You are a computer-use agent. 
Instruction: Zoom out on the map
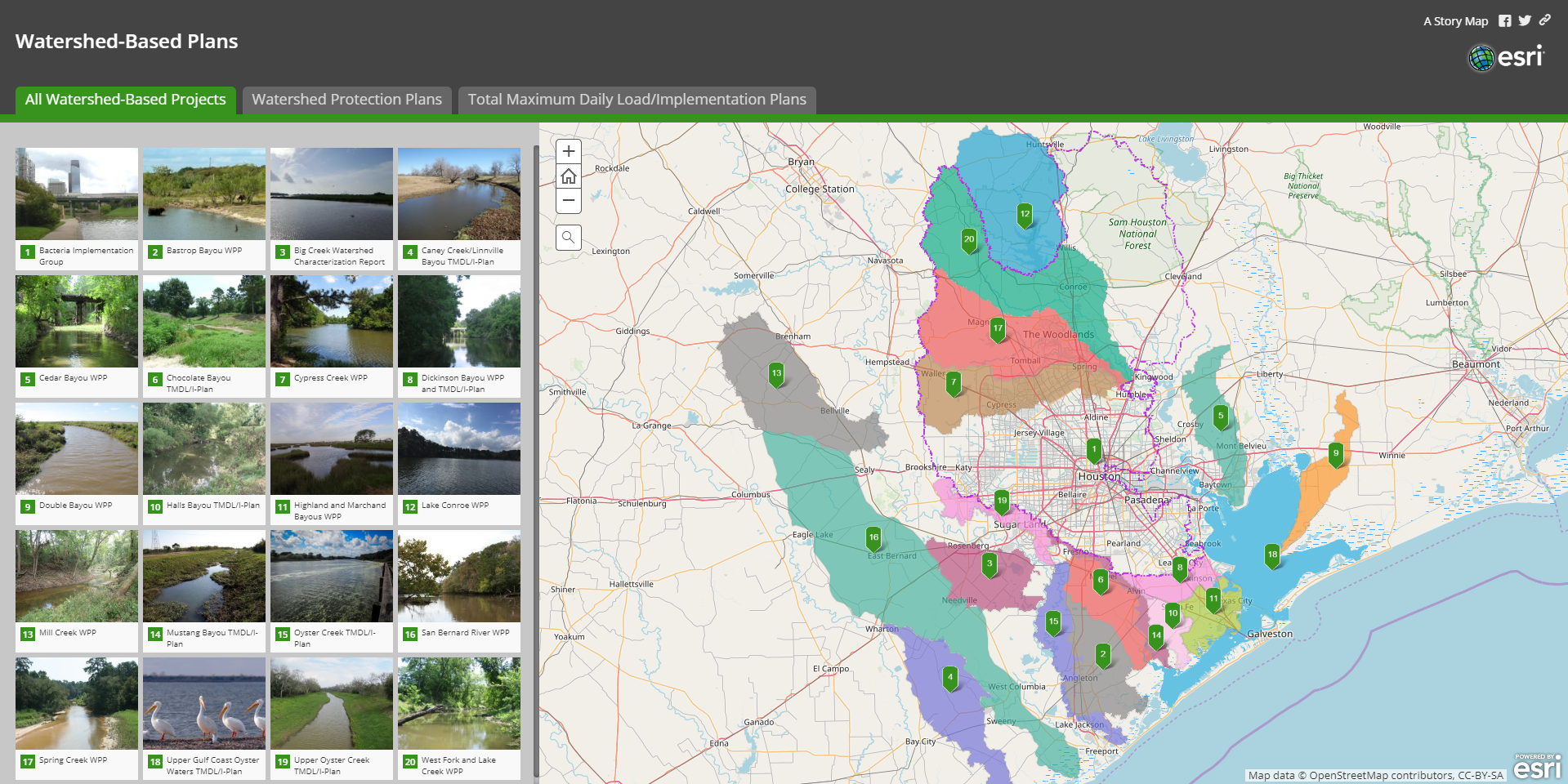click(x=569, y=201)
